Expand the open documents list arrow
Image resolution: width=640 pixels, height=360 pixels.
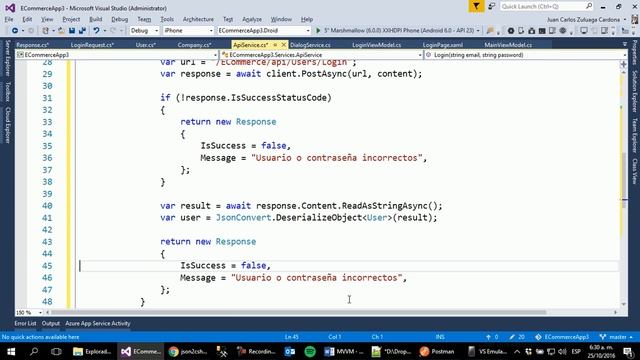(x=624, y=44)
